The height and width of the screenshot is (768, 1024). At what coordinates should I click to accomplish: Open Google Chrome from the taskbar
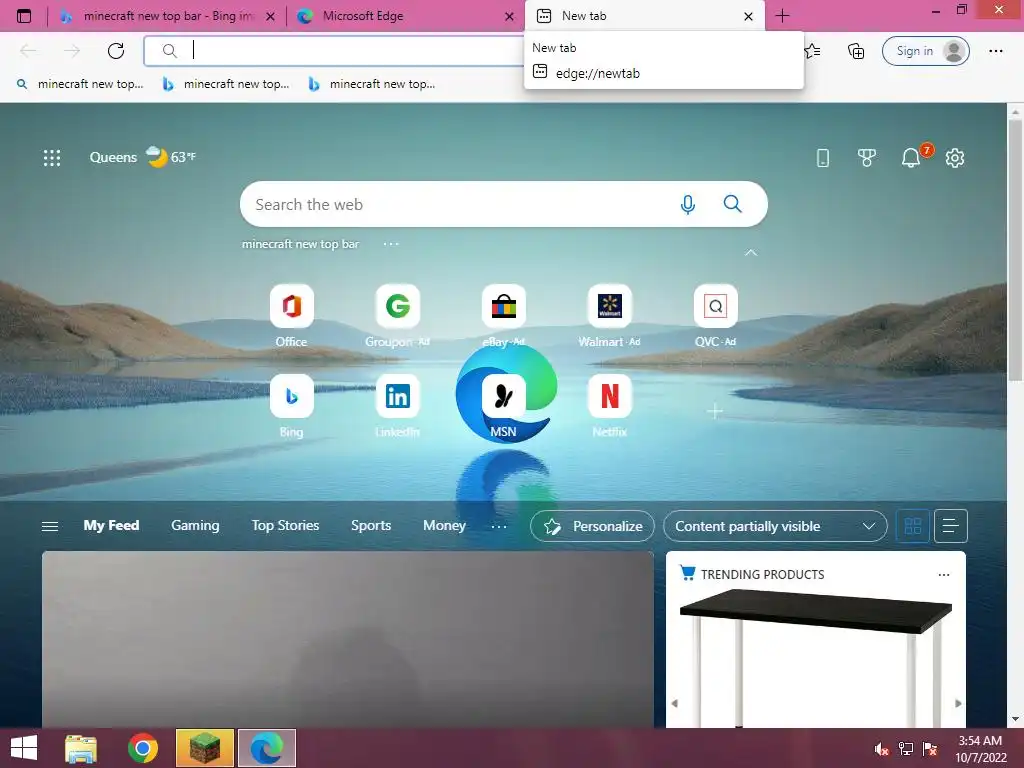point(143,748)
